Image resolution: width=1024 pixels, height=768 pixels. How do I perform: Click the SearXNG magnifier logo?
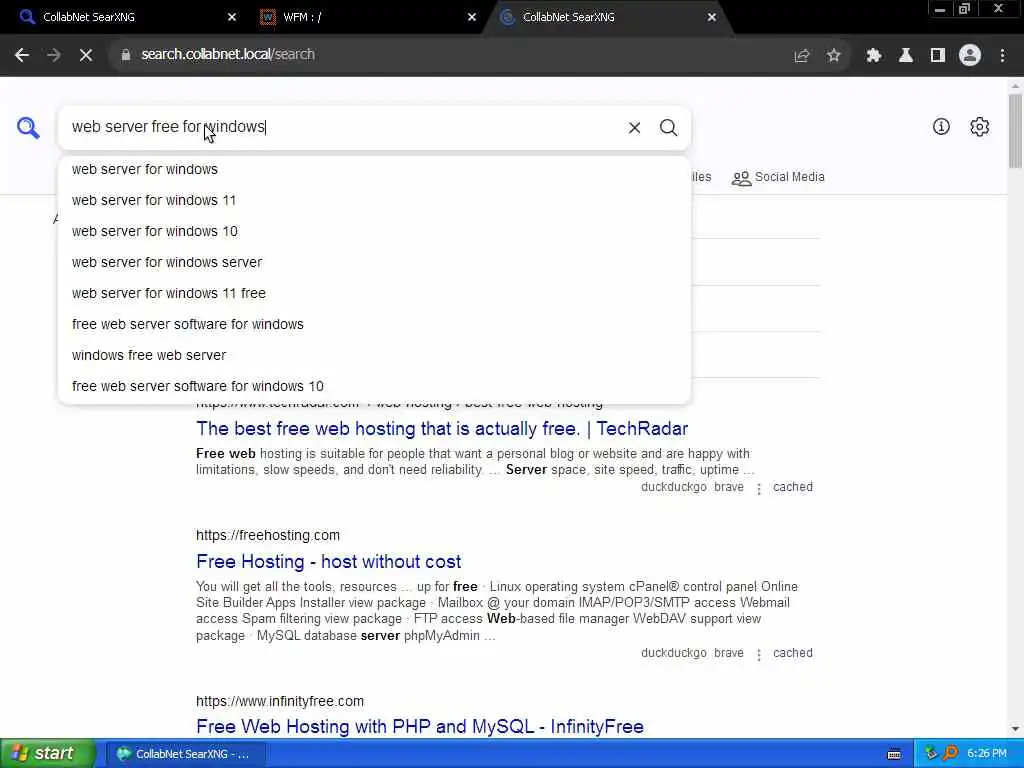28,127
